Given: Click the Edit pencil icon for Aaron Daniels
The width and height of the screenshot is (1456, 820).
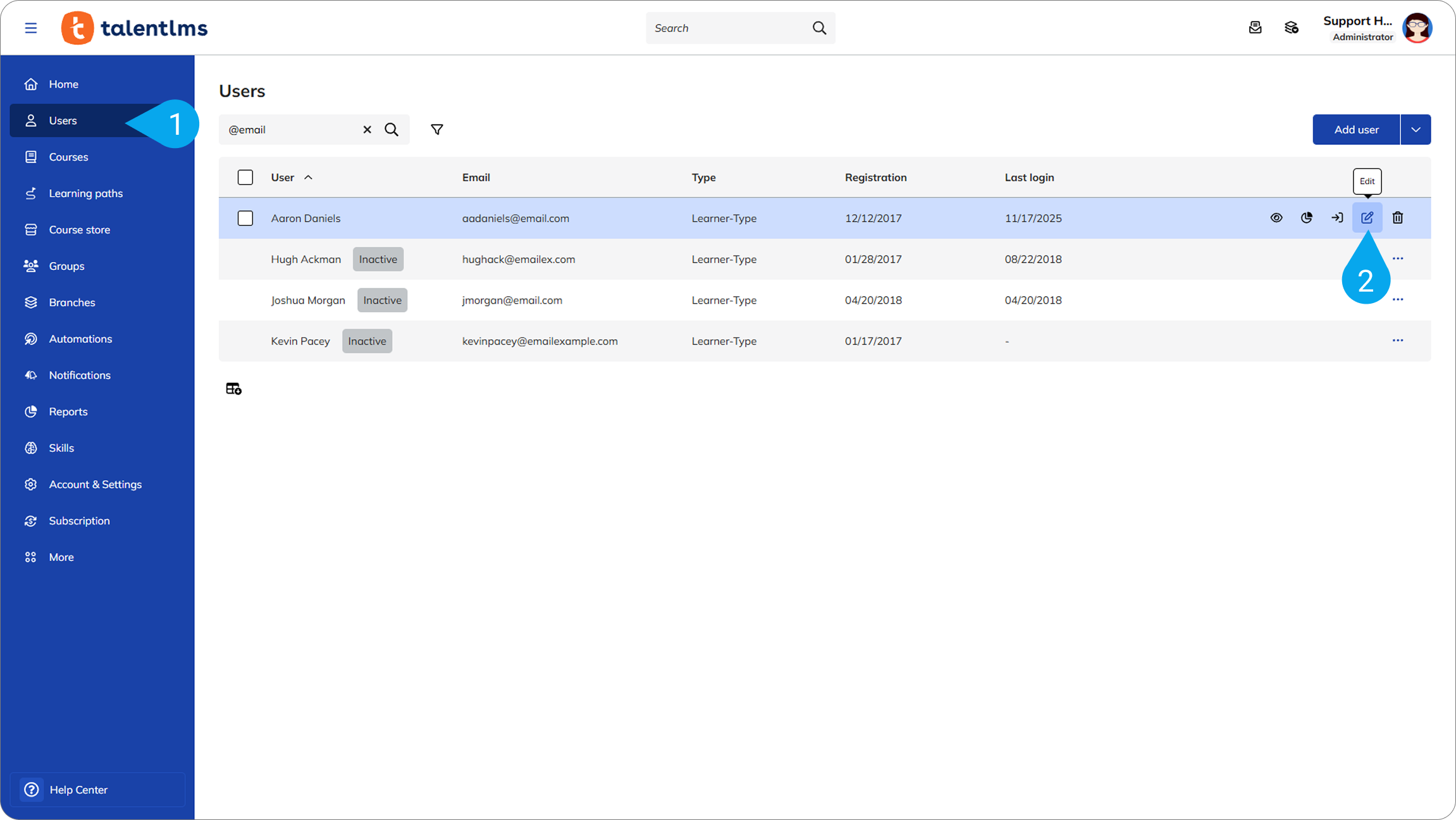Looking at the screenshot, I should click(x=1367, y=218).
